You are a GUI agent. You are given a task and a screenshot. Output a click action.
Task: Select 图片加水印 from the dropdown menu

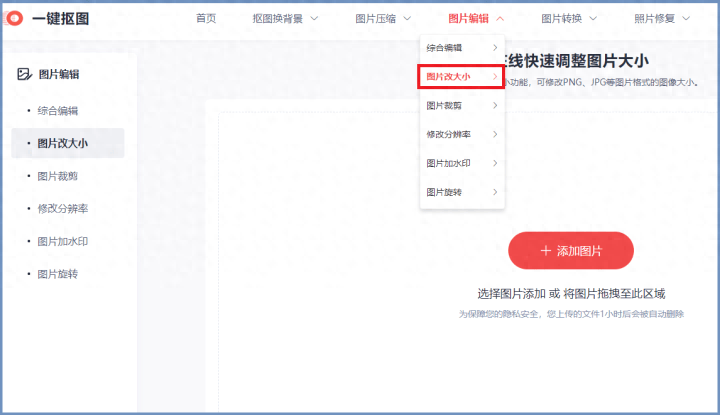(460, 163)
